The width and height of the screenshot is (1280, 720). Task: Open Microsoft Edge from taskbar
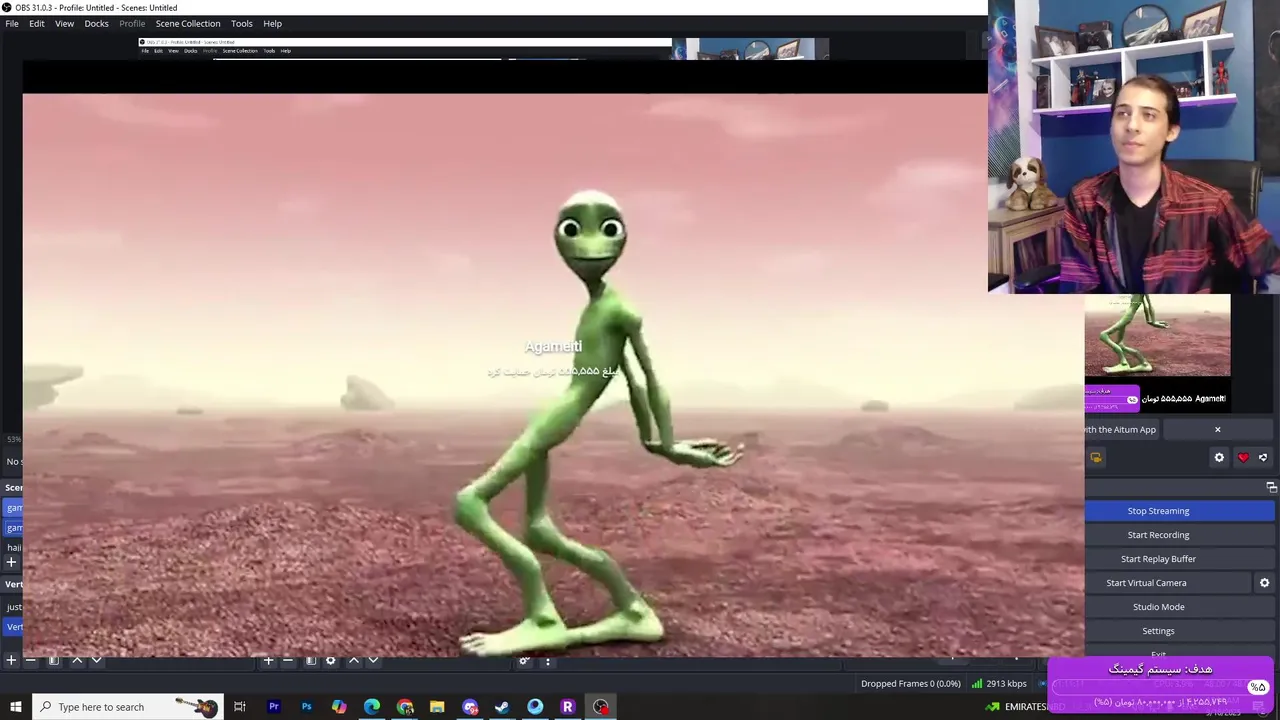pyautogui.click(x=372, y=707)
